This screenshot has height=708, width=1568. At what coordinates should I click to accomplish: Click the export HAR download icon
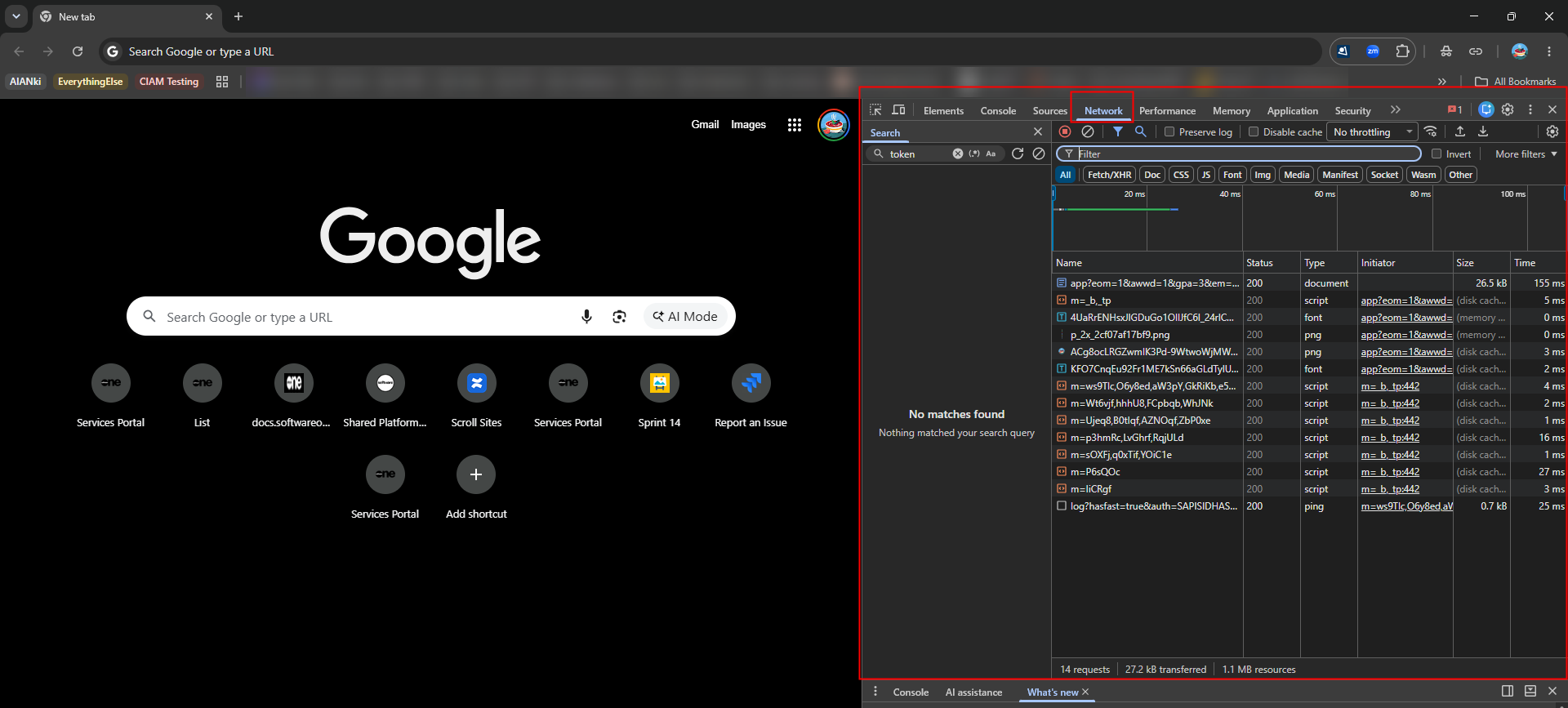[1483, 131]
